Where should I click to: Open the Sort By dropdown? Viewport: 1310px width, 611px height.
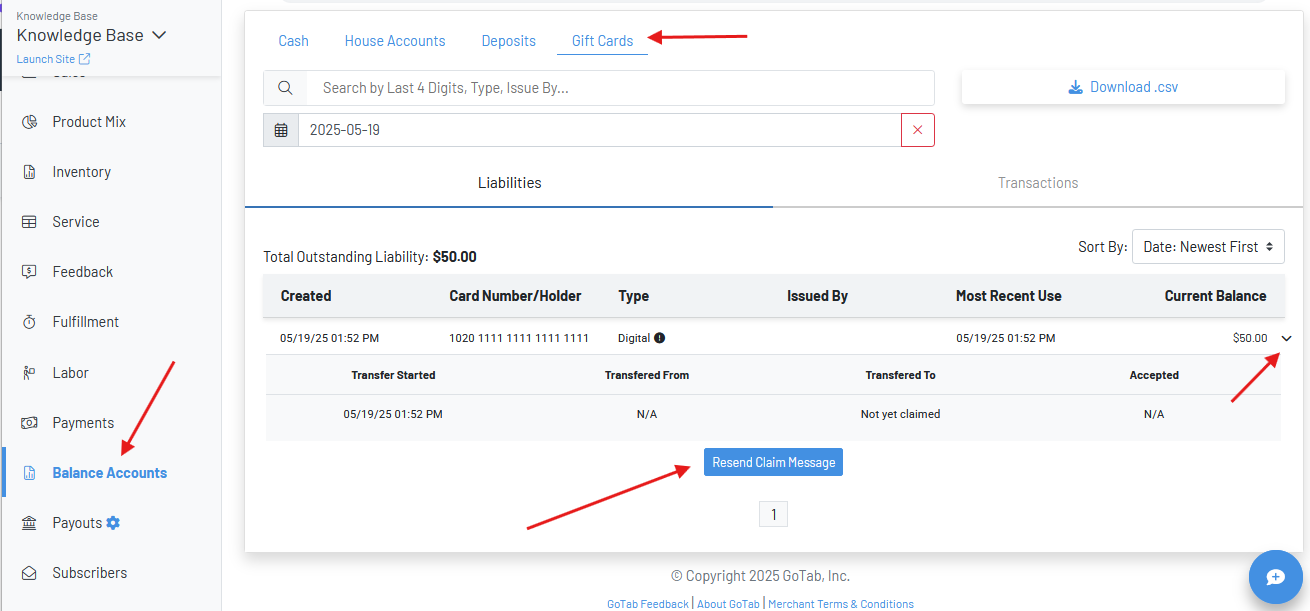1207,247
